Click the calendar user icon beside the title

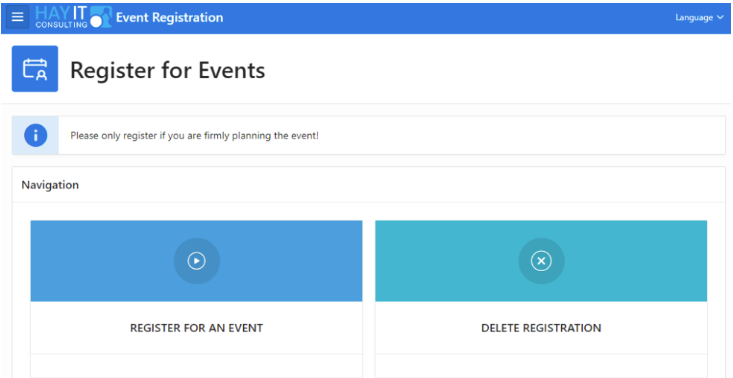click(x=35, y=69)
